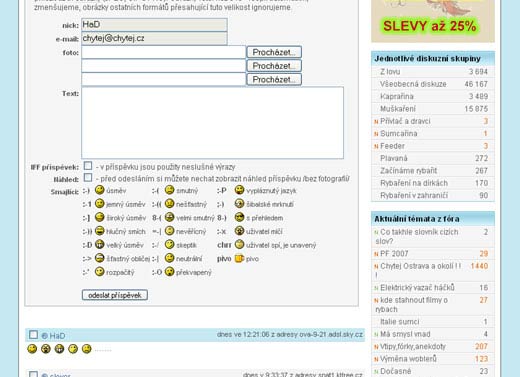Open 'Vtipy,fórky,anekdoty' forum topic
This screenshot has width=520, height=377.
pos(413,347)
